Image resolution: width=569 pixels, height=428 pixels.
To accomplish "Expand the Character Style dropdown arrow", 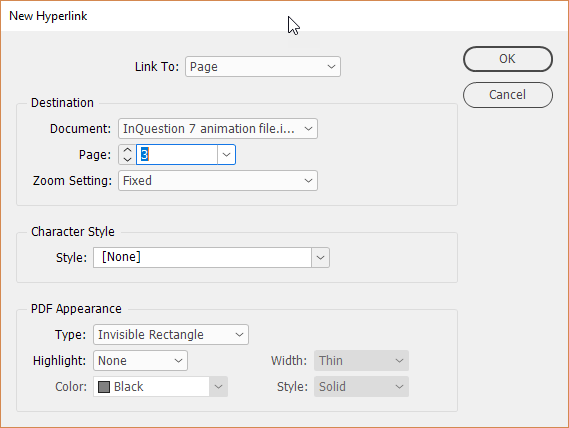I will (x=320, y=257).
